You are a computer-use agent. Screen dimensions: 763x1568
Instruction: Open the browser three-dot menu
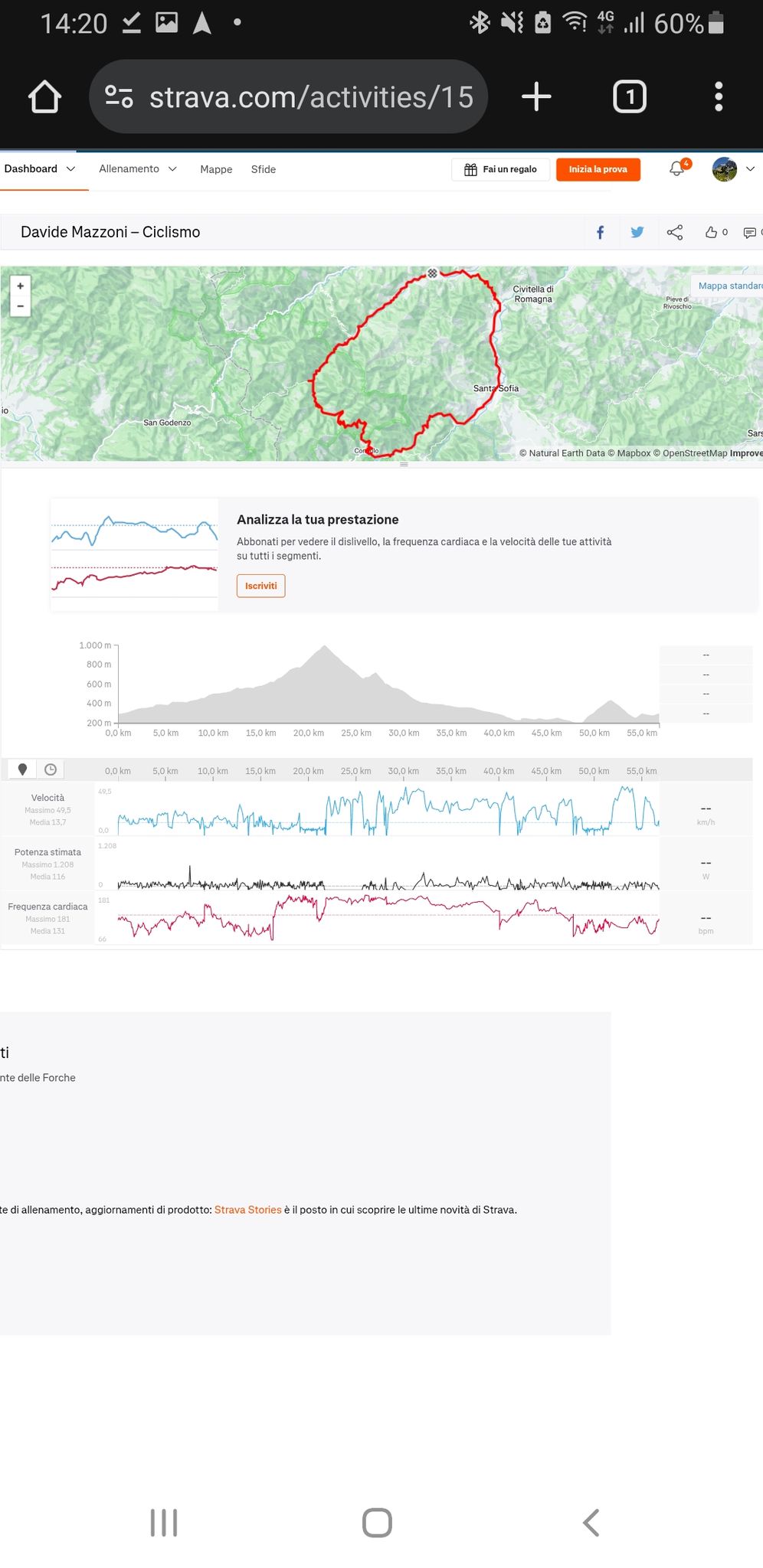[x=719, y=96]
